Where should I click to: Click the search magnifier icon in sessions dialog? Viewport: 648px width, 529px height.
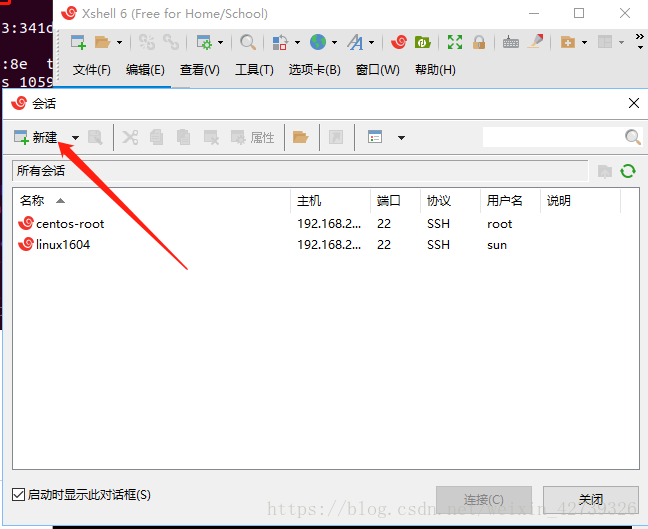(x=632, y=137)
